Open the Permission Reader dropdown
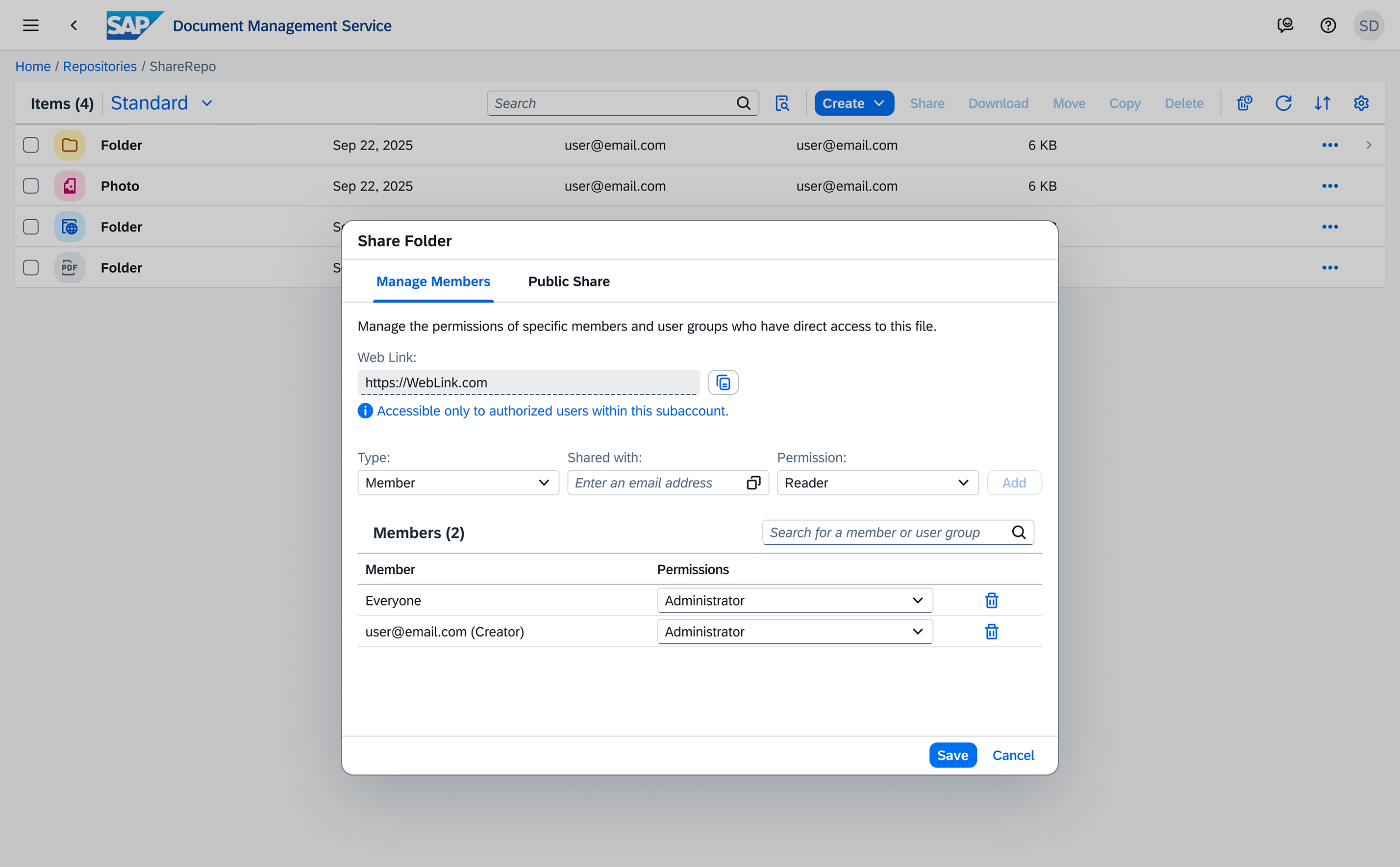 [877, 483]
